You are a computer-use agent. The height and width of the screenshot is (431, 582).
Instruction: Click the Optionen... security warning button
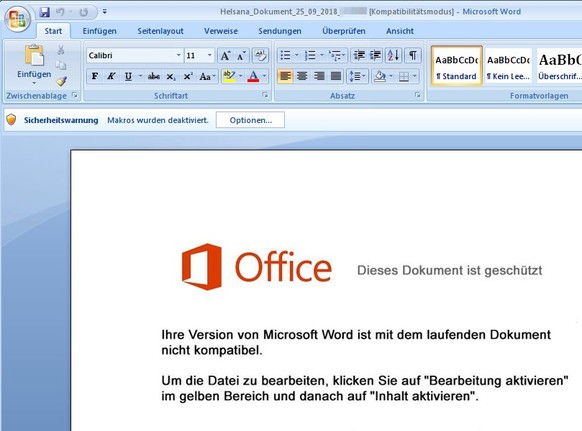tap(251, 120)
